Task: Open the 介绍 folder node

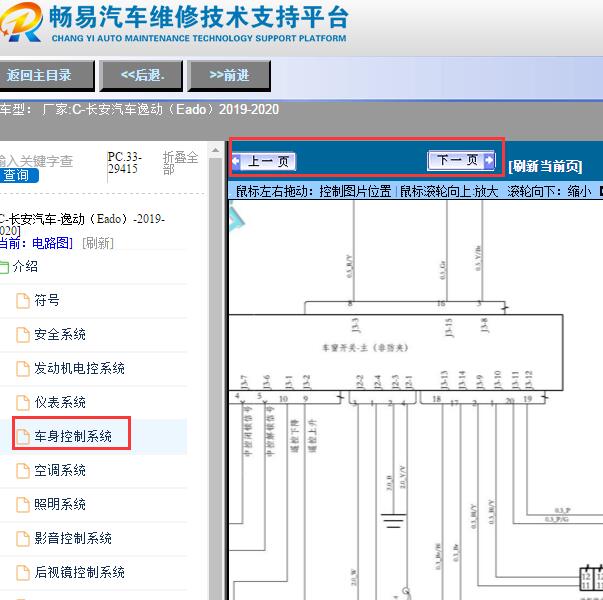Action: coord(25,266)
